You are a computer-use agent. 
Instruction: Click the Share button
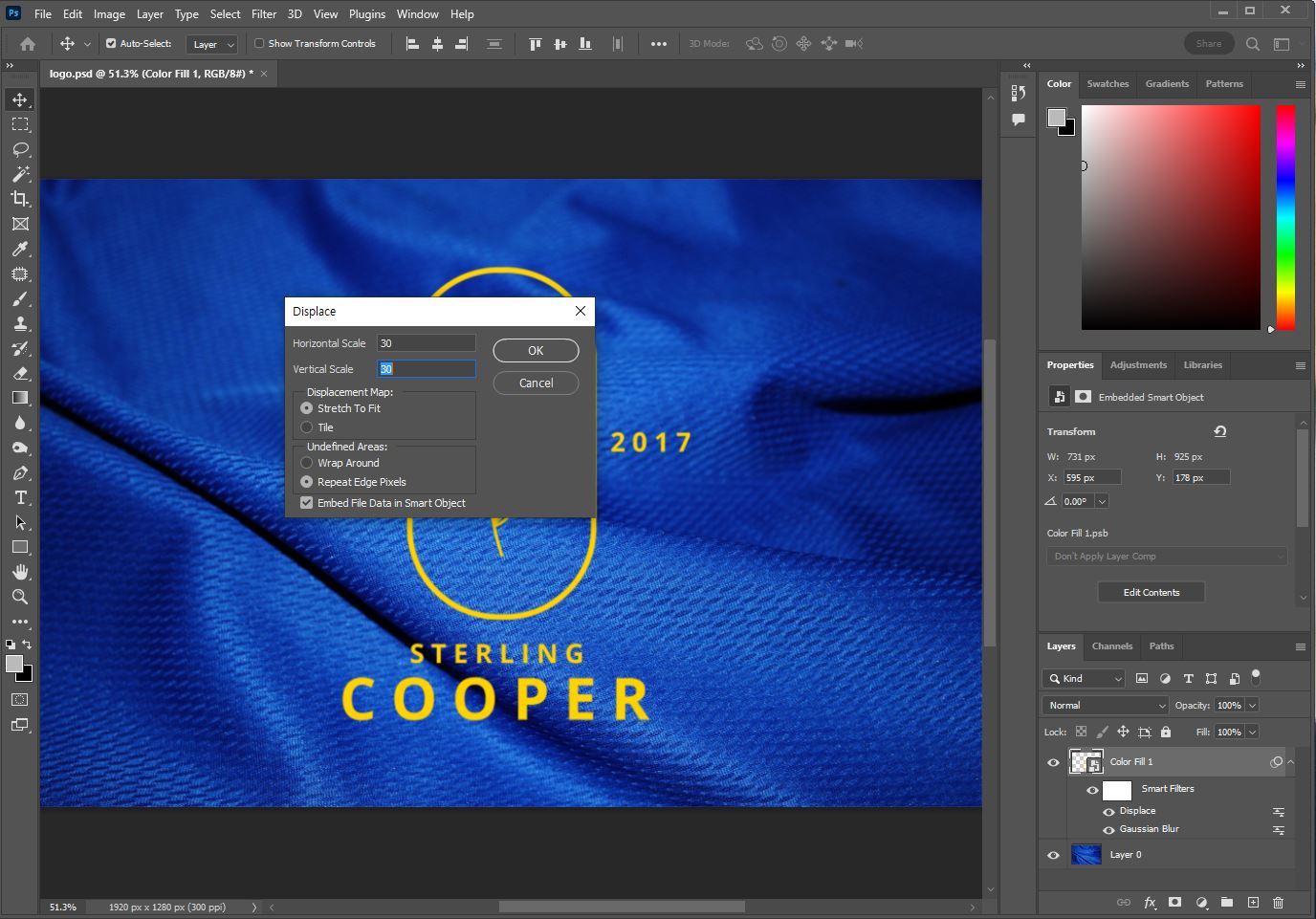pos(1209,44)
